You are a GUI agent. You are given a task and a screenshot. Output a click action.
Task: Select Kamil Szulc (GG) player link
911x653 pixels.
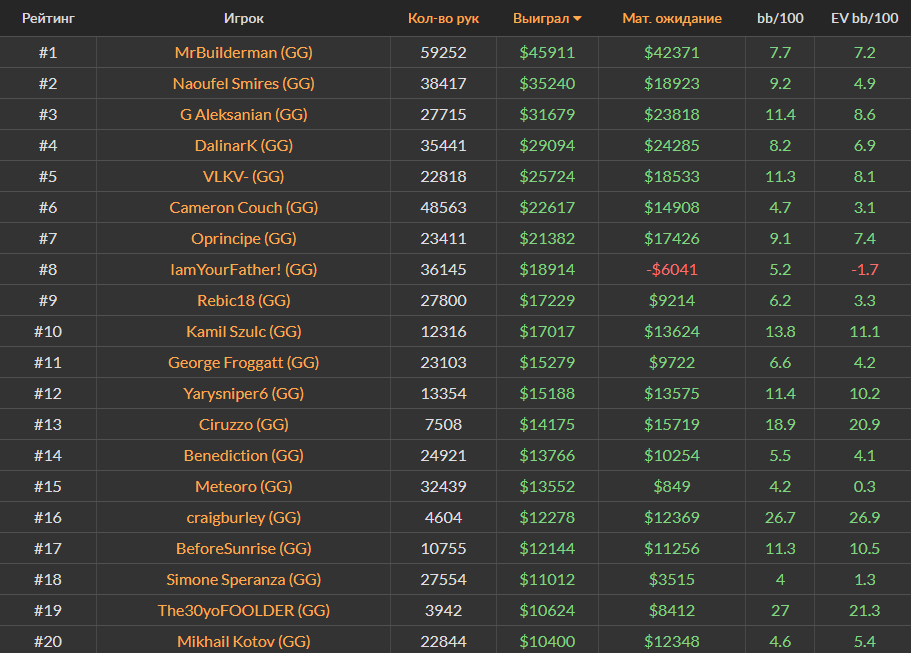244,331
